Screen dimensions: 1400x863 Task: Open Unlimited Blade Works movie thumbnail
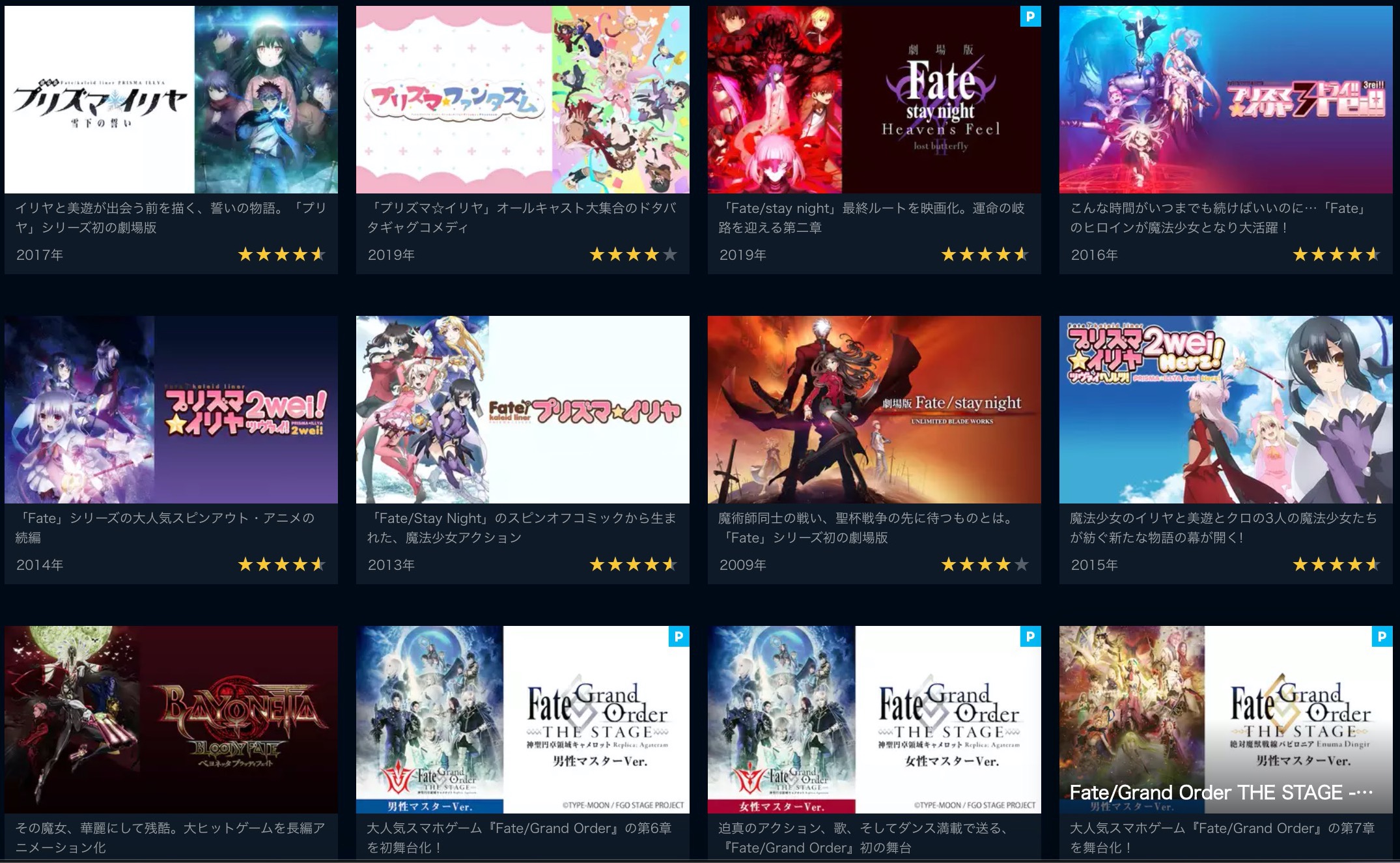[875, 410]
